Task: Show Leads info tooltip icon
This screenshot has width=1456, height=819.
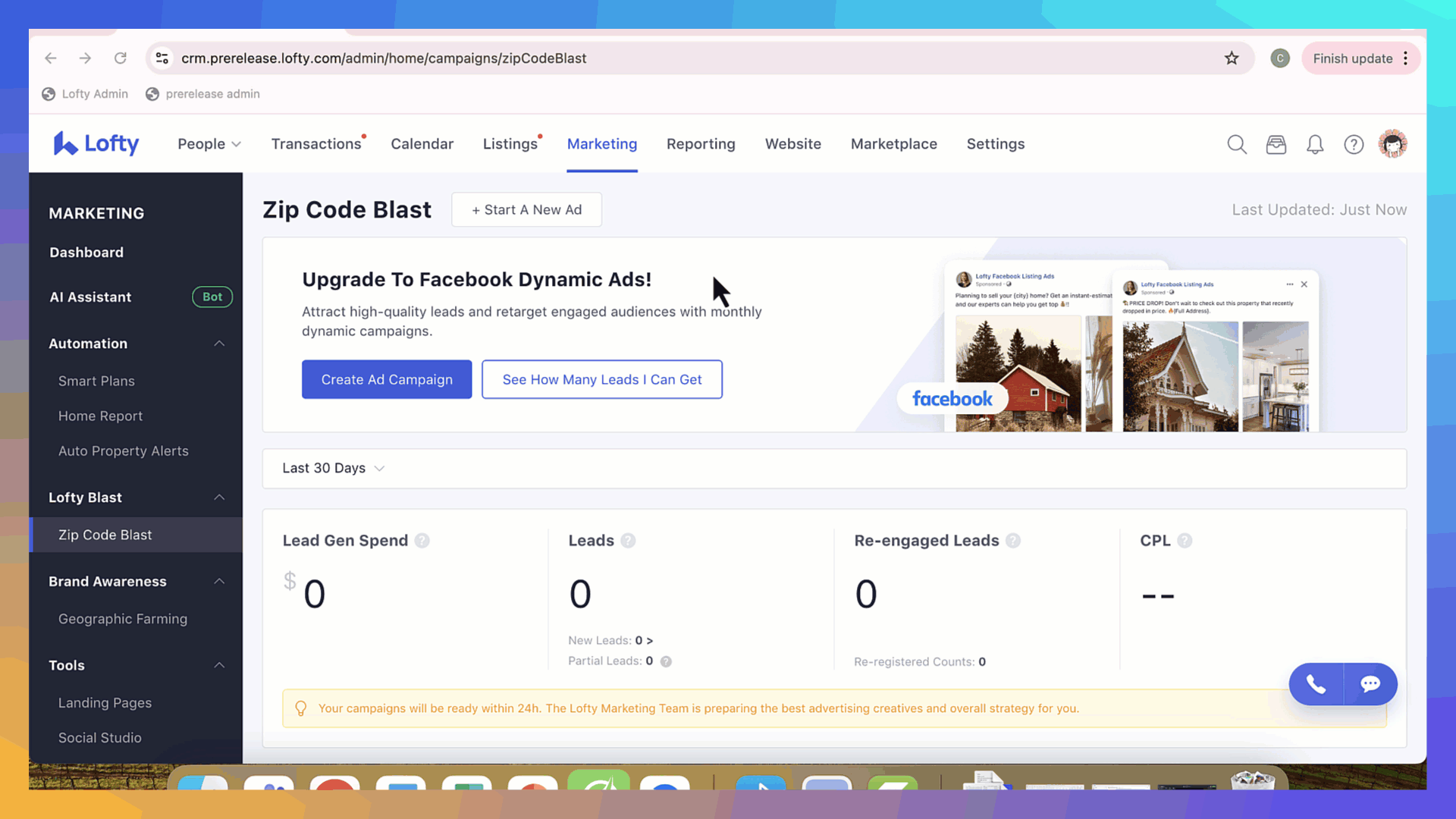Action: (x=628, y=541)
